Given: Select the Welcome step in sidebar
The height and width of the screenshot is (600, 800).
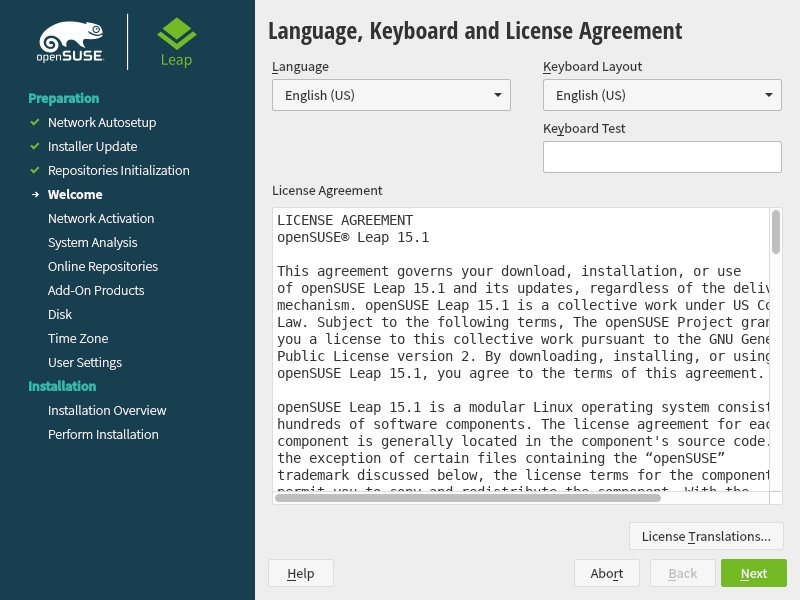Looking at the screenshot, I should pyautogui.click(x=75, y=194).
